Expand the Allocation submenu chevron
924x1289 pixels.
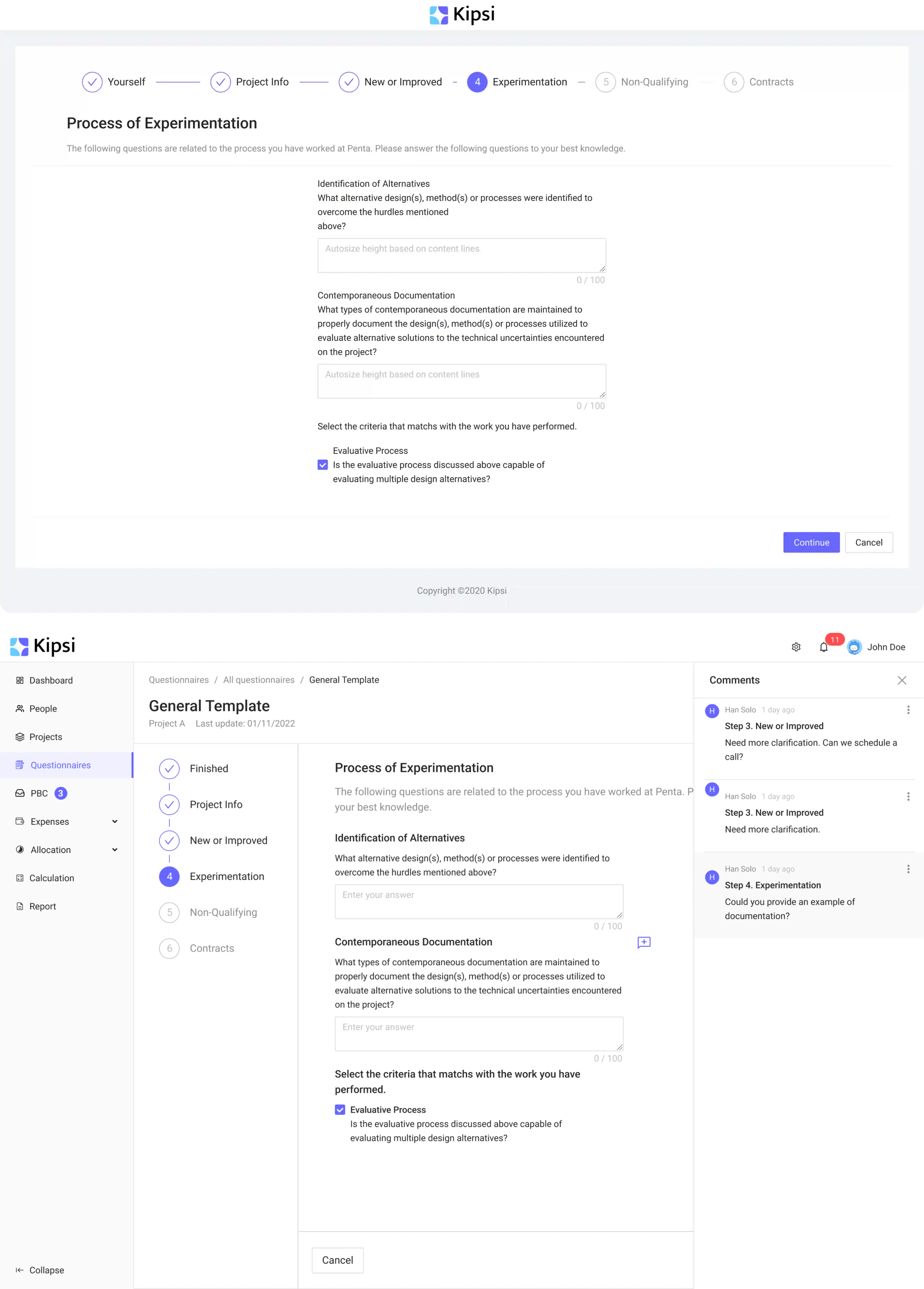(115, 850)
